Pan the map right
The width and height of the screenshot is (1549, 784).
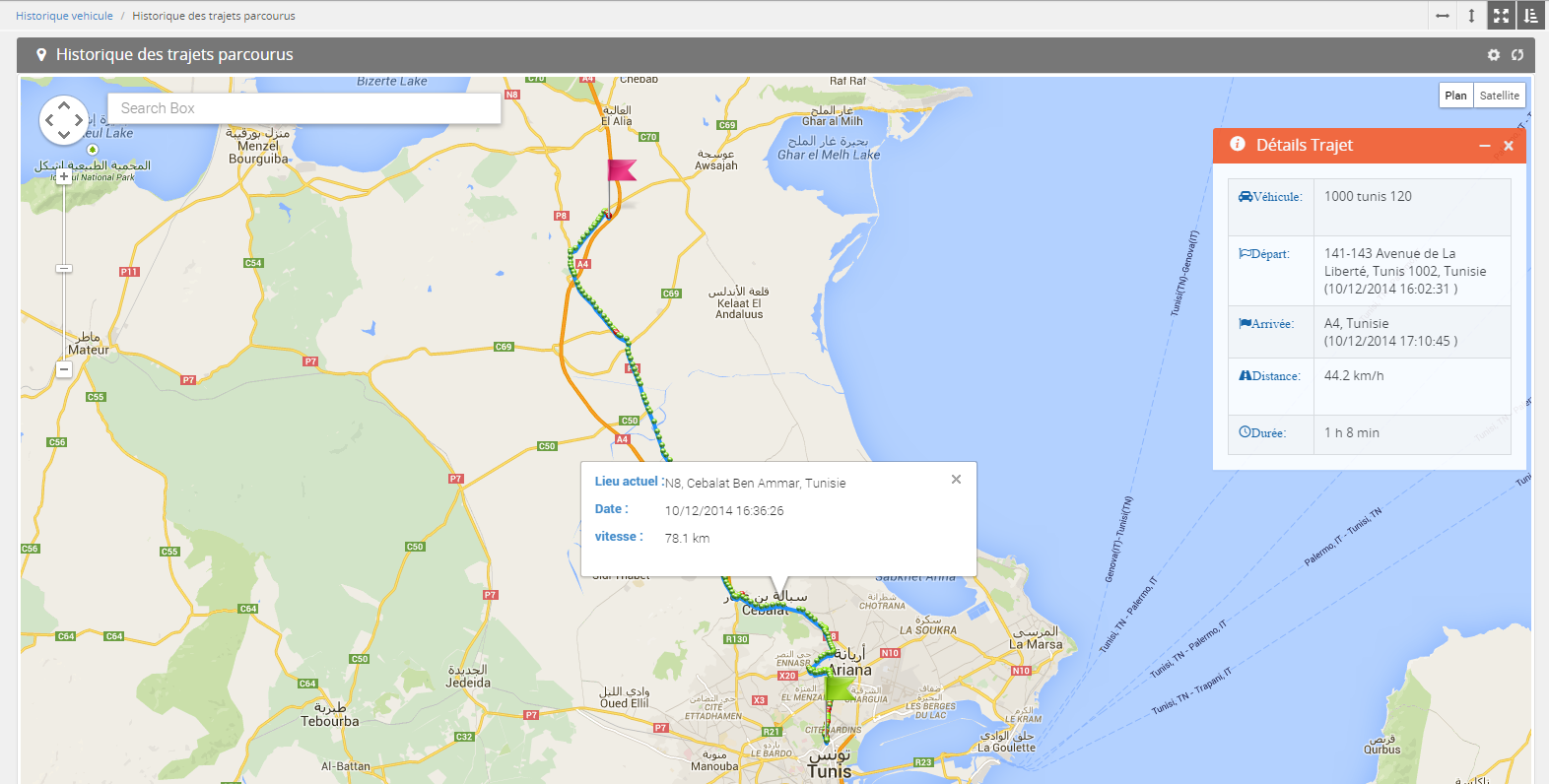(79, 120)
